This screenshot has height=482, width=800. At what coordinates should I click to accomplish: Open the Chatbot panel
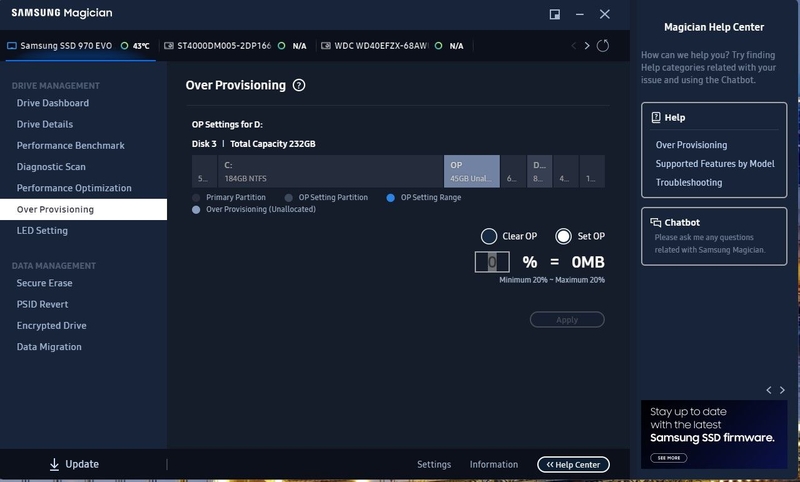click(x=714, y=236)
